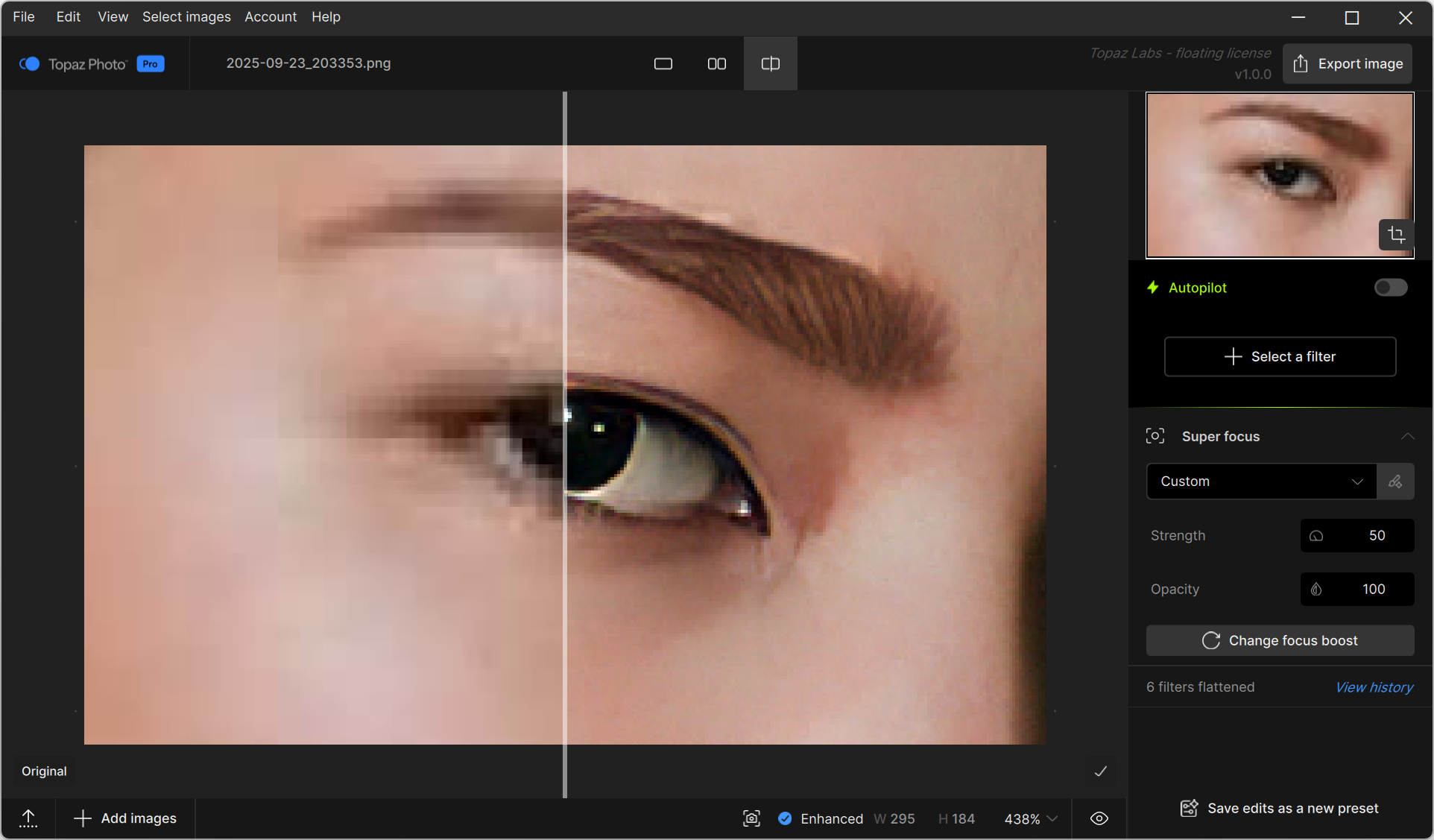
Task: Open the Custom preset dropdown
Action: coord(1260,481)
